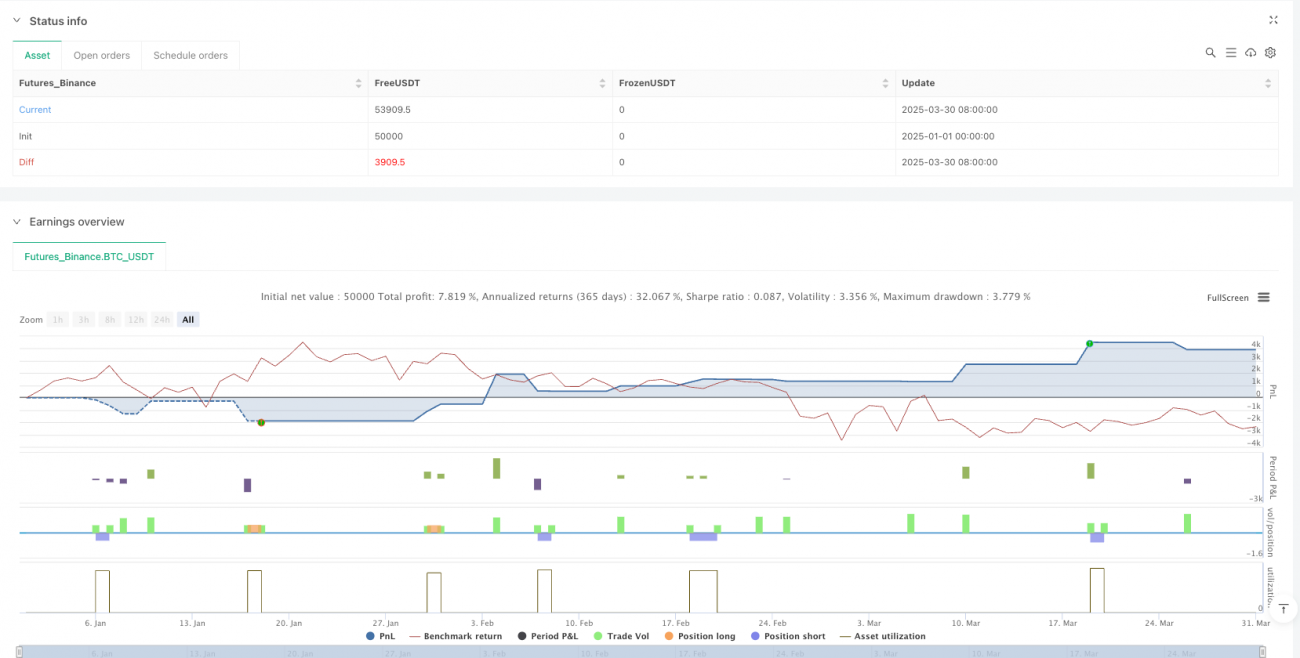The image size is (1300, 658).
Task: Open the list menu icon above table
Action: 1230,53
